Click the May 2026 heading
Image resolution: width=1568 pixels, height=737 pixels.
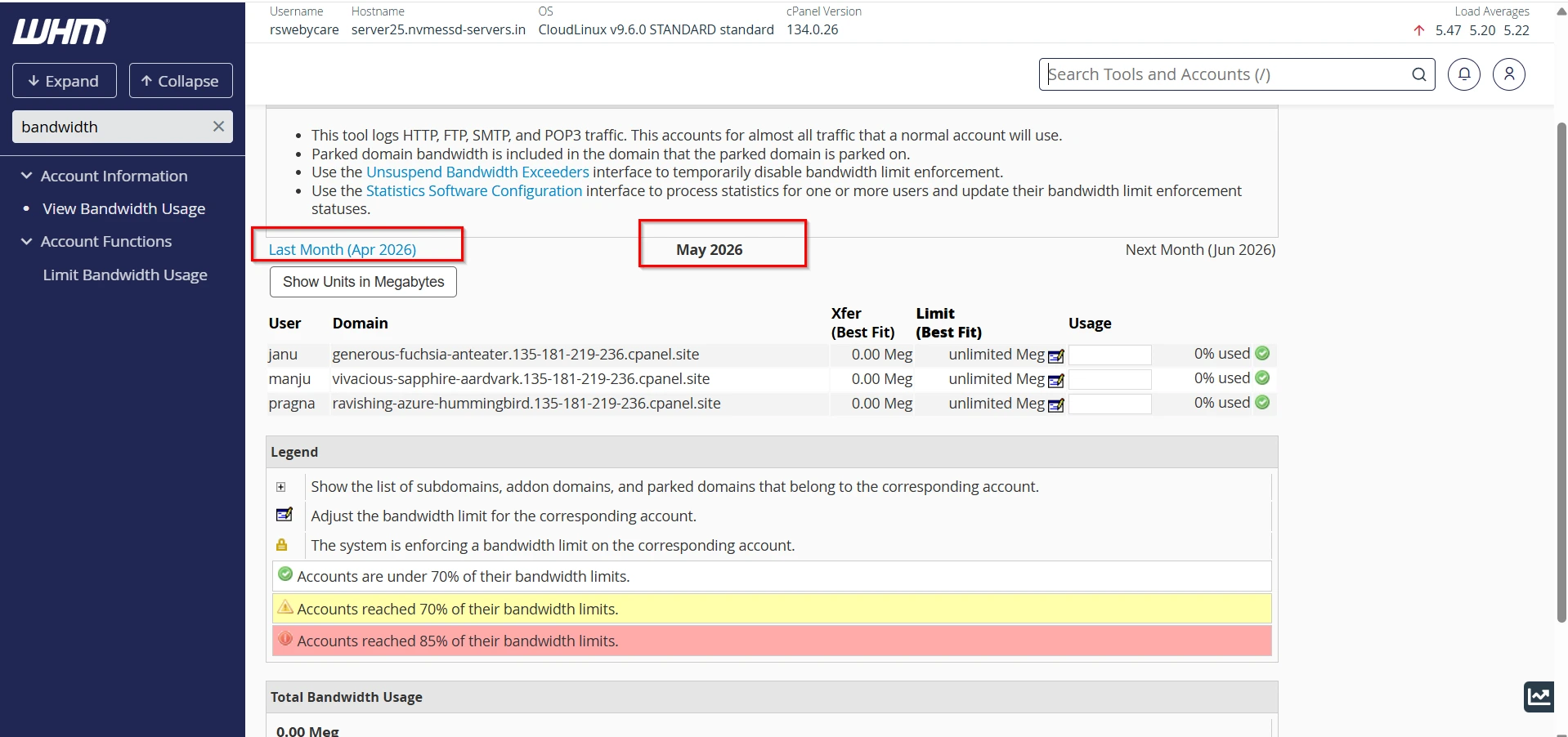(709, 249)
